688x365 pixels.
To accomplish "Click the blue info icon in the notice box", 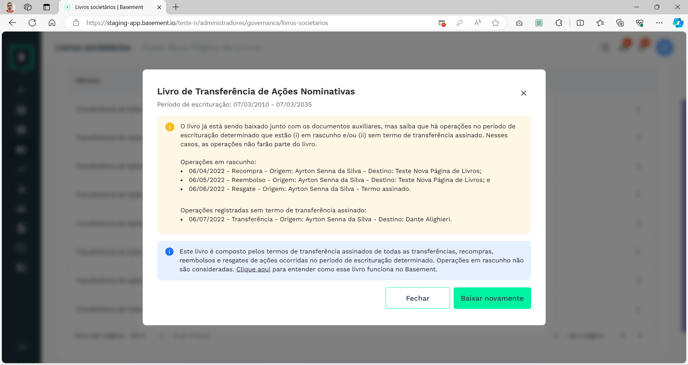I will click(169, 252).
